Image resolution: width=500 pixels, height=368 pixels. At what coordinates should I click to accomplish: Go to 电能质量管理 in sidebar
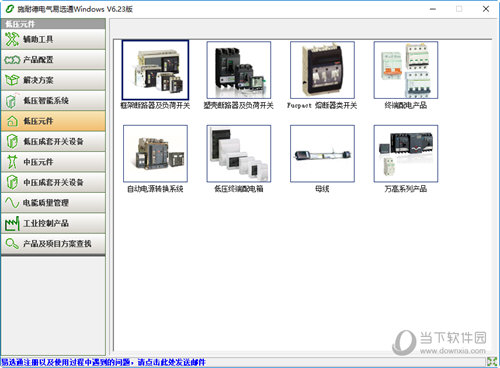(53, 203)
